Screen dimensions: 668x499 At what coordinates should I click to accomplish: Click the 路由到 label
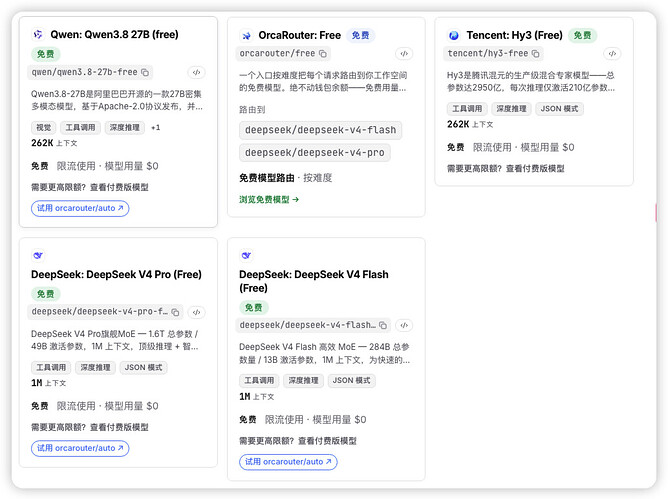252,110
